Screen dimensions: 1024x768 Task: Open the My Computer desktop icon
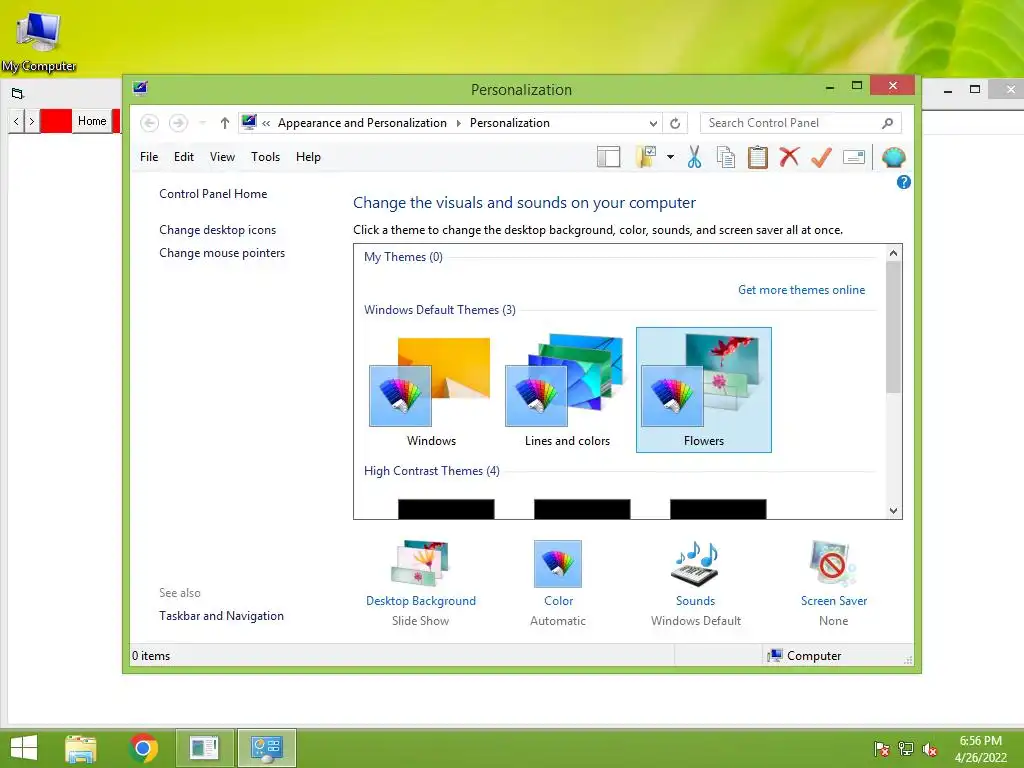(39, 40)
